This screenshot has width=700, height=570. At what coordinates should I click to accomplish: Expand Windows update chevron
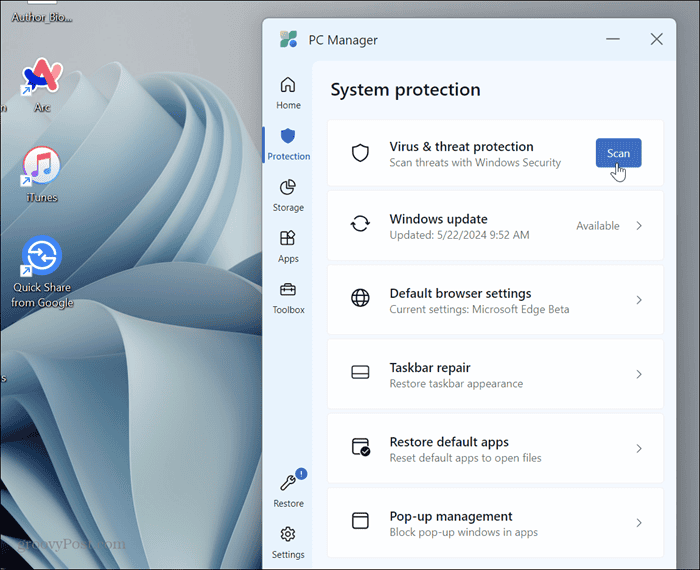[x=639, y=226]
